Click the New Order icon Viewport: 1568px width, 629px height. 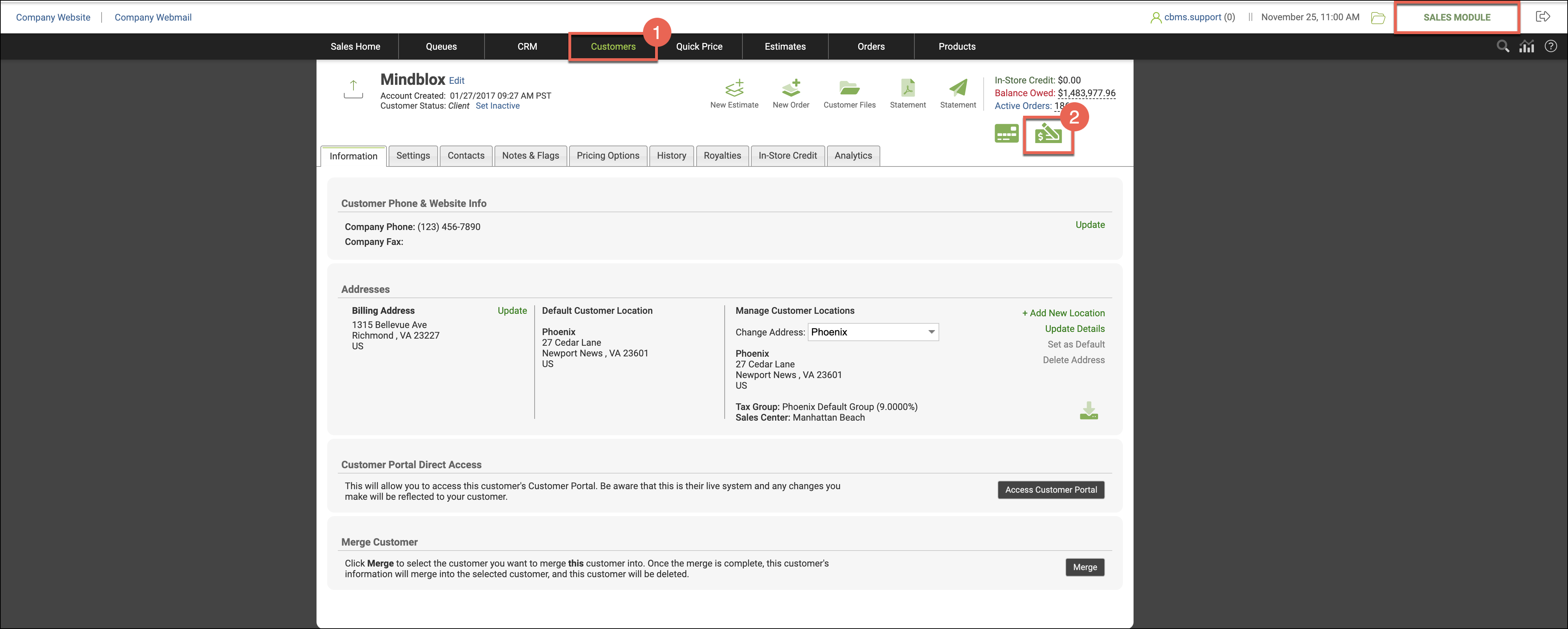tap(791, 89)
